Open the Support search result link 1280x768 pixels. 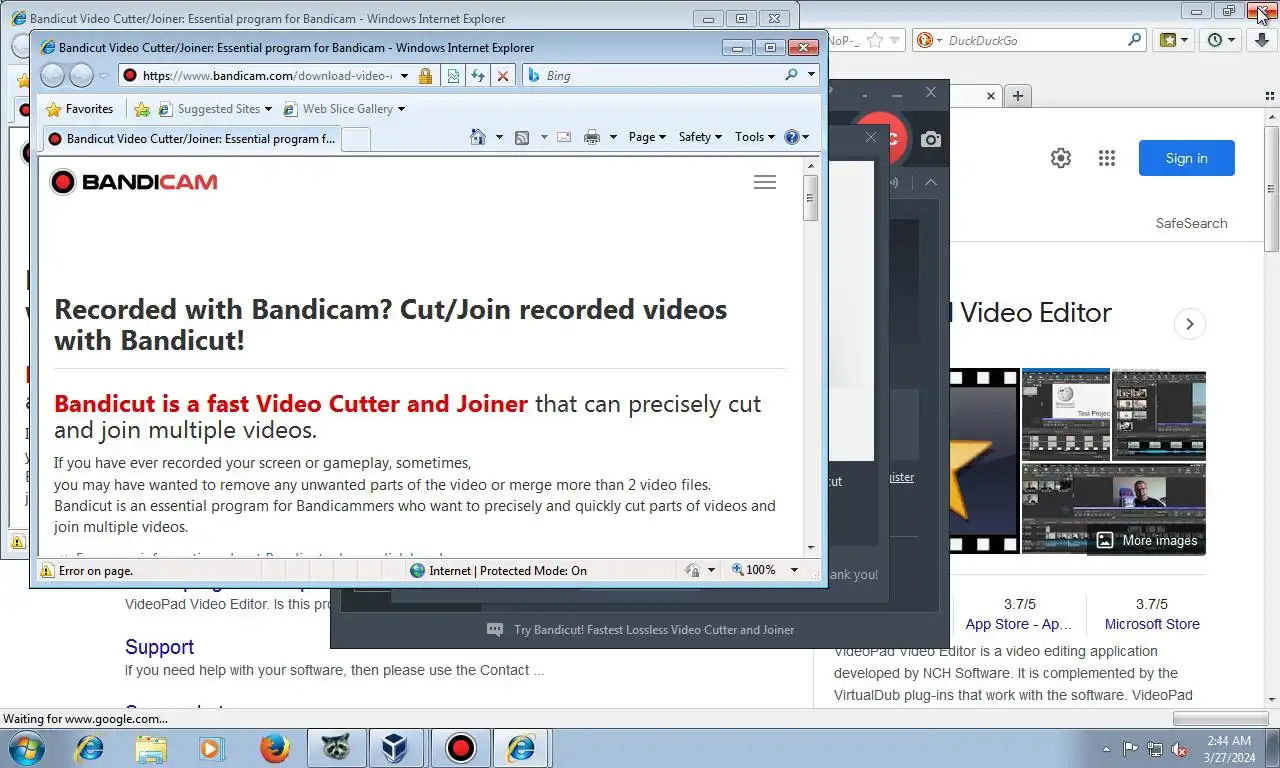tap(159, 647)
